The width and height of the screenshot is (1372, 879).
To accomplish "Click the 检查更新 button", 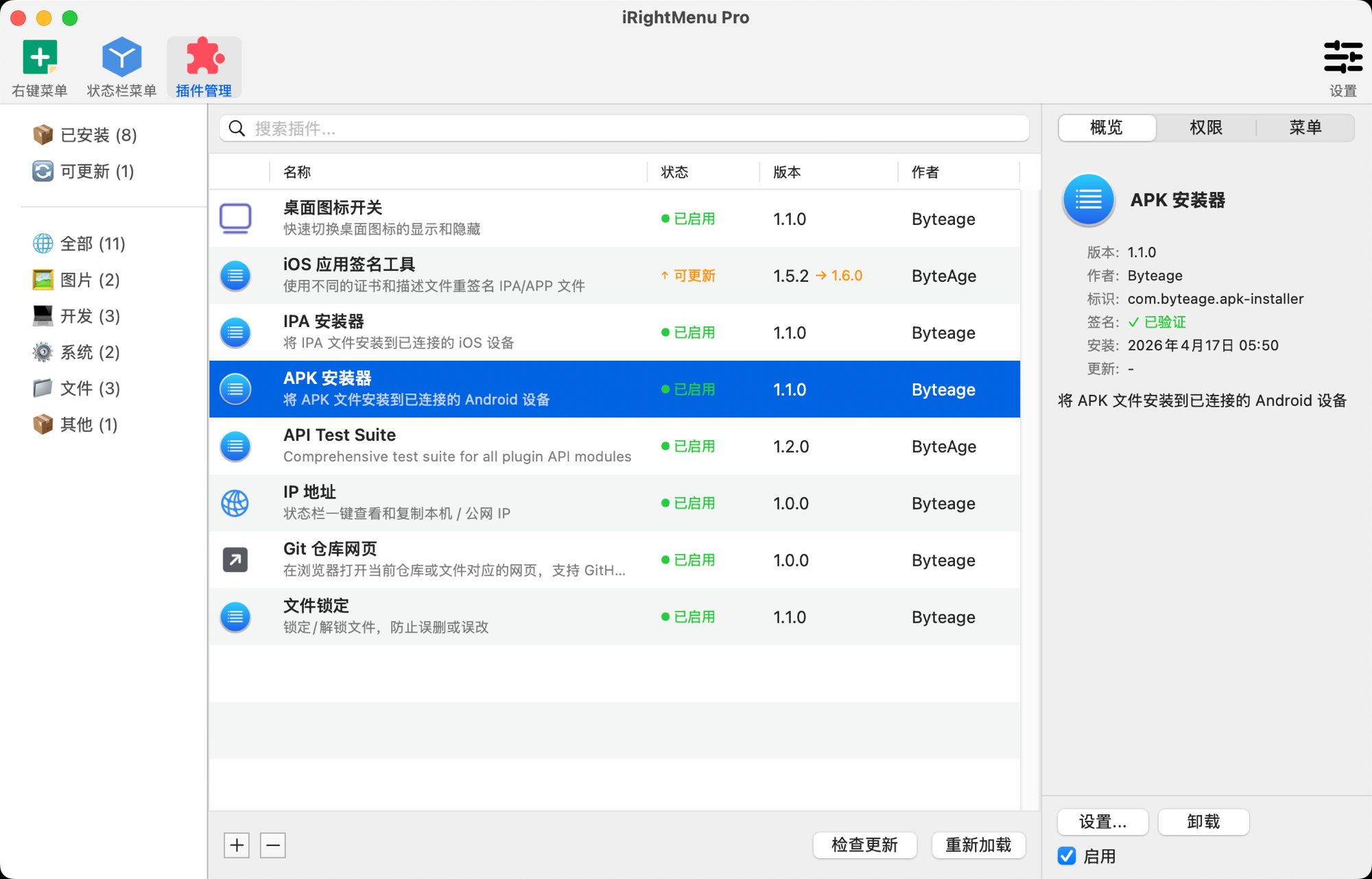I will coord(864,845).
